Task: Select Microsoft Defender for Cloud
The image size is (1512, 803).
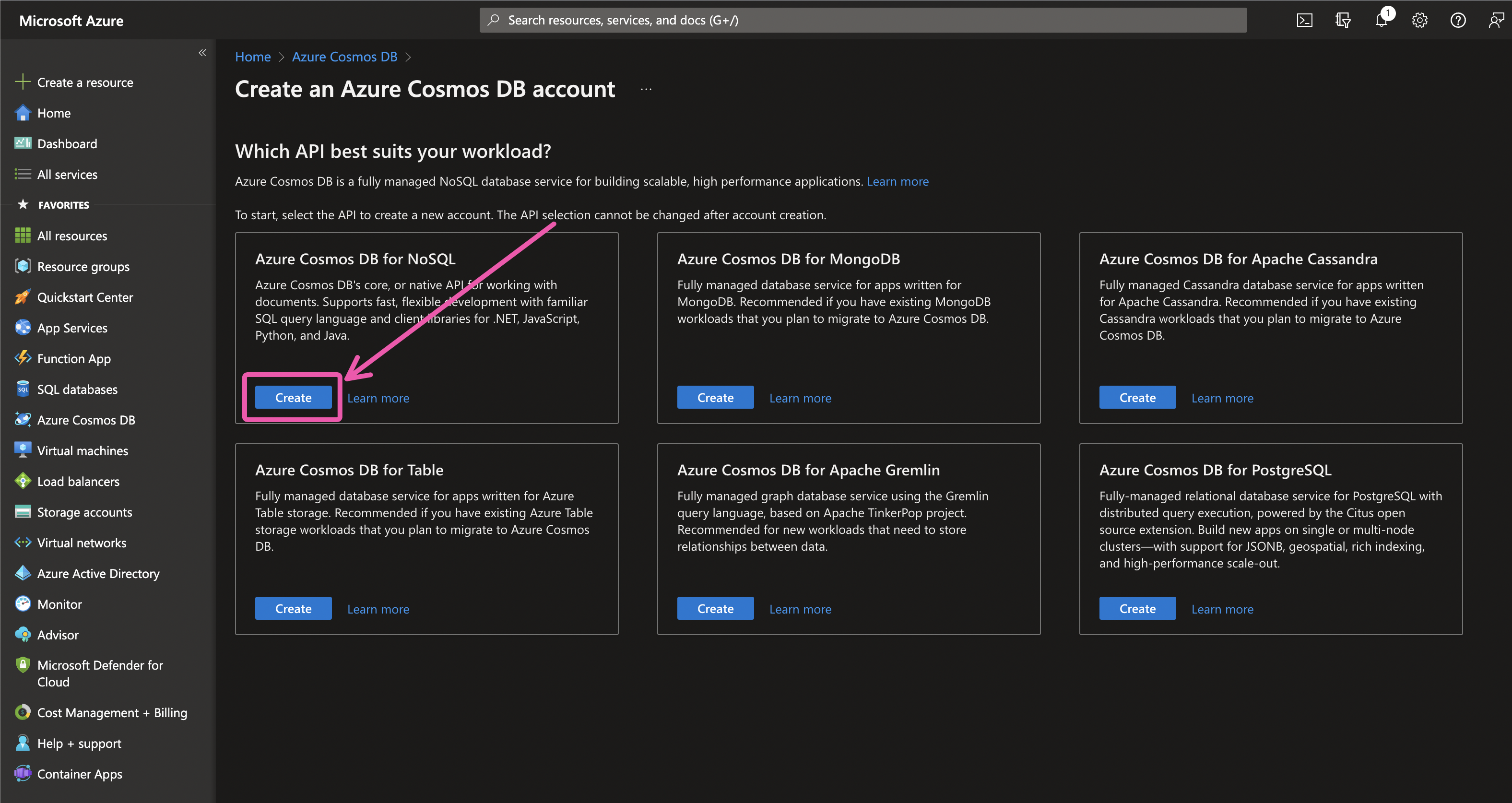Action: coord(100,673)
